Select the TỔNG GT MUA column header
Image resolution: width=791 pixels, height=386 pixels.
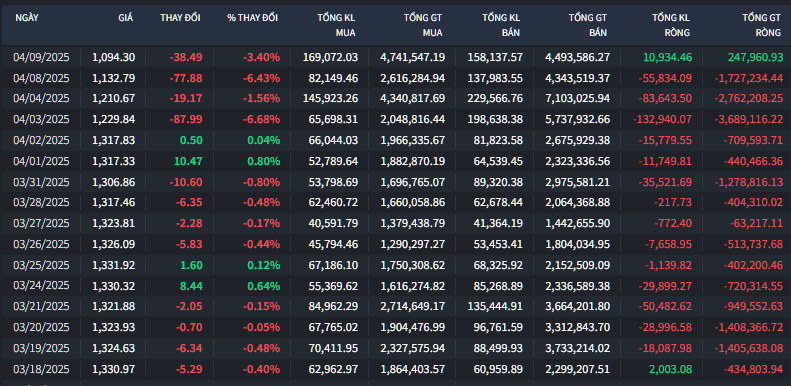click(x=423, y=25)
